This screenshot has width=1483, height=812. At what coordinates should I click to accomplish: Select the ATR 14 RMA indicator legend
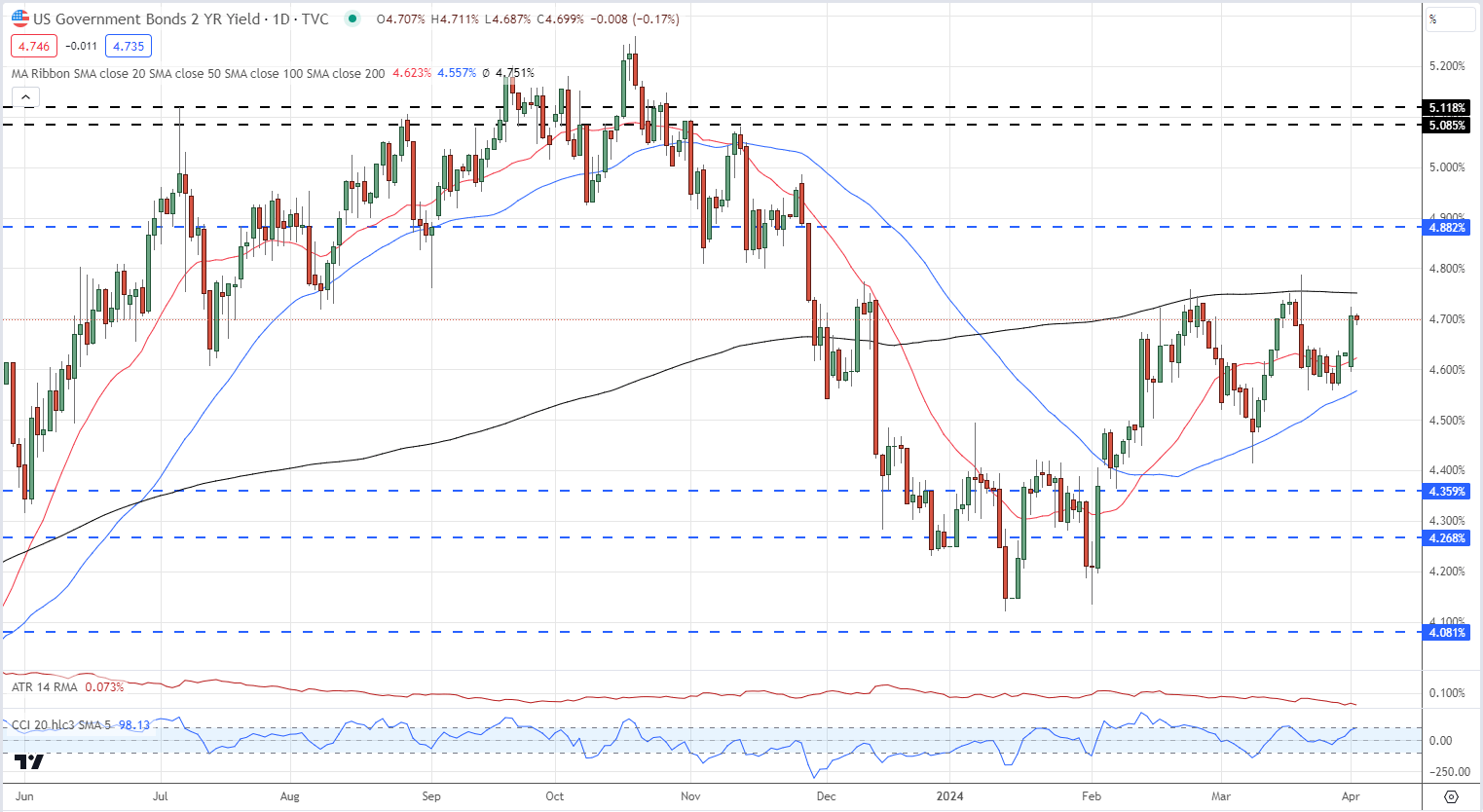[46, 687]
